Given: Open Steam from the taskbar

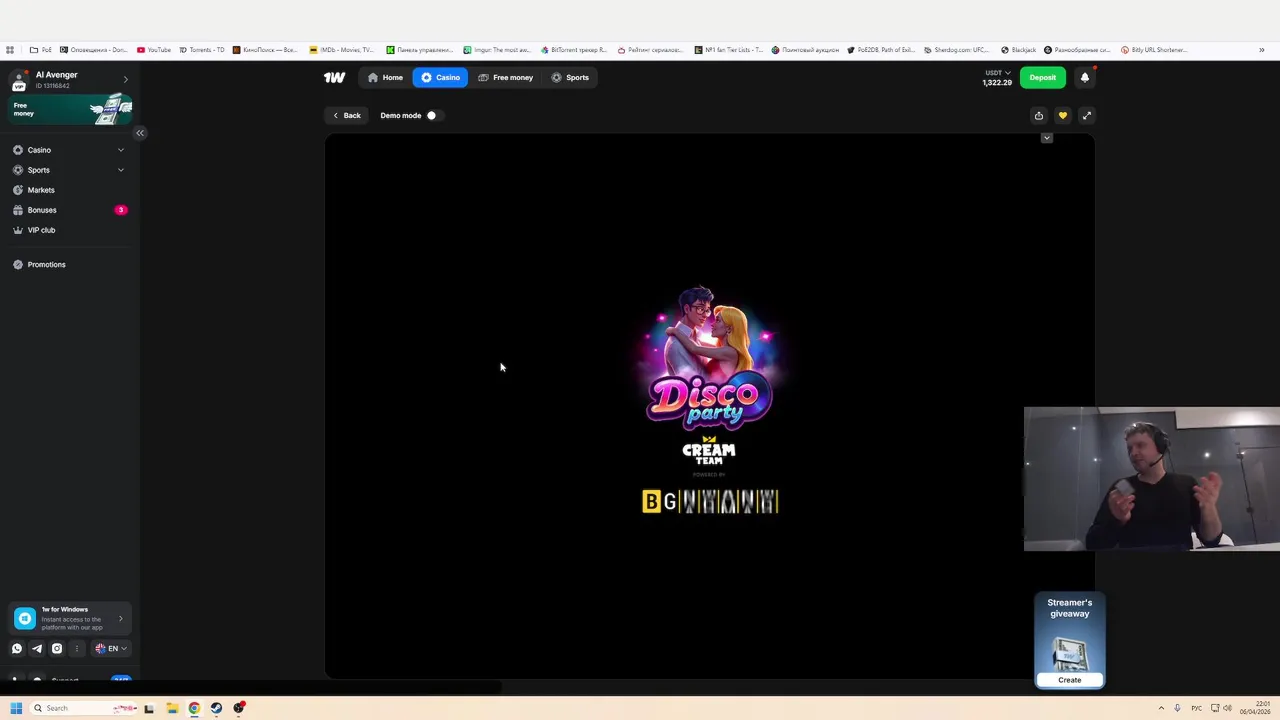Looking at the screenshot, I should click(x=216, y=708).
